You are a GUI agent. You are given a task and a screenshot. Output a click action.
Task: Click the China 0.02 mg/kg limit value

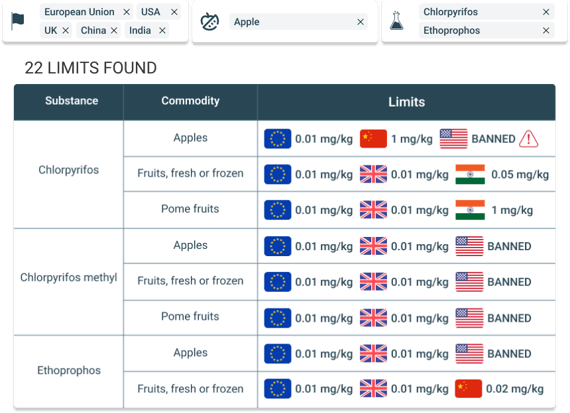click(515, 389)
